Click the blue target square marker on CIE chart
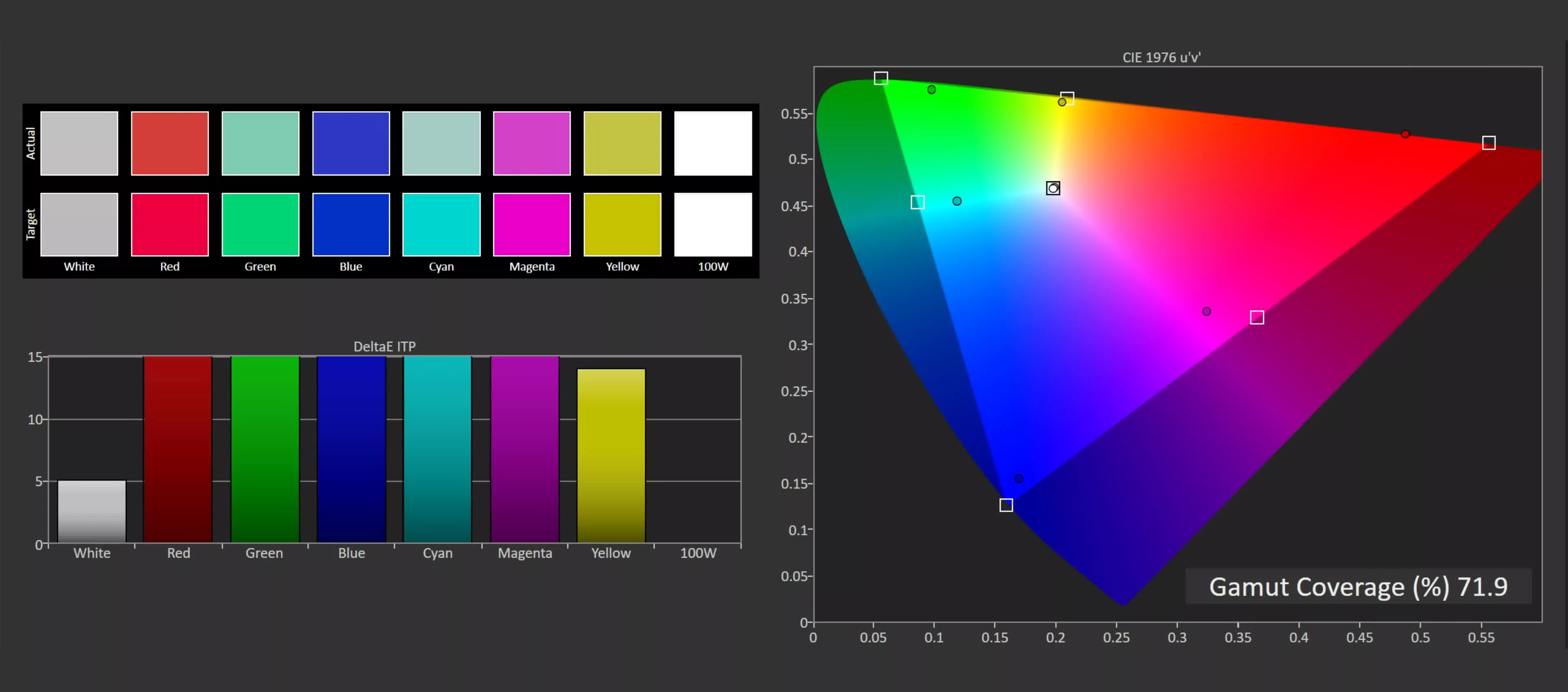Image resolution: width=1568 pixels, height=692 pixels. coord(1006,505)
